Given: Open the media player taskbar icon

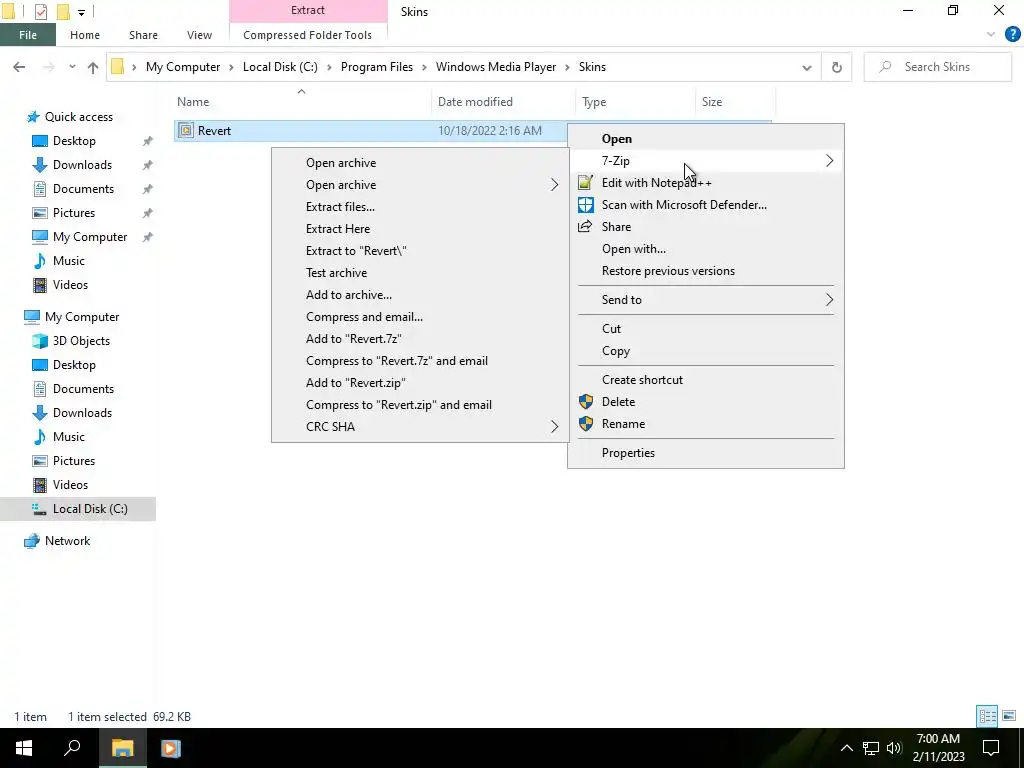Looking at the screenshot, I should (170, 748).
